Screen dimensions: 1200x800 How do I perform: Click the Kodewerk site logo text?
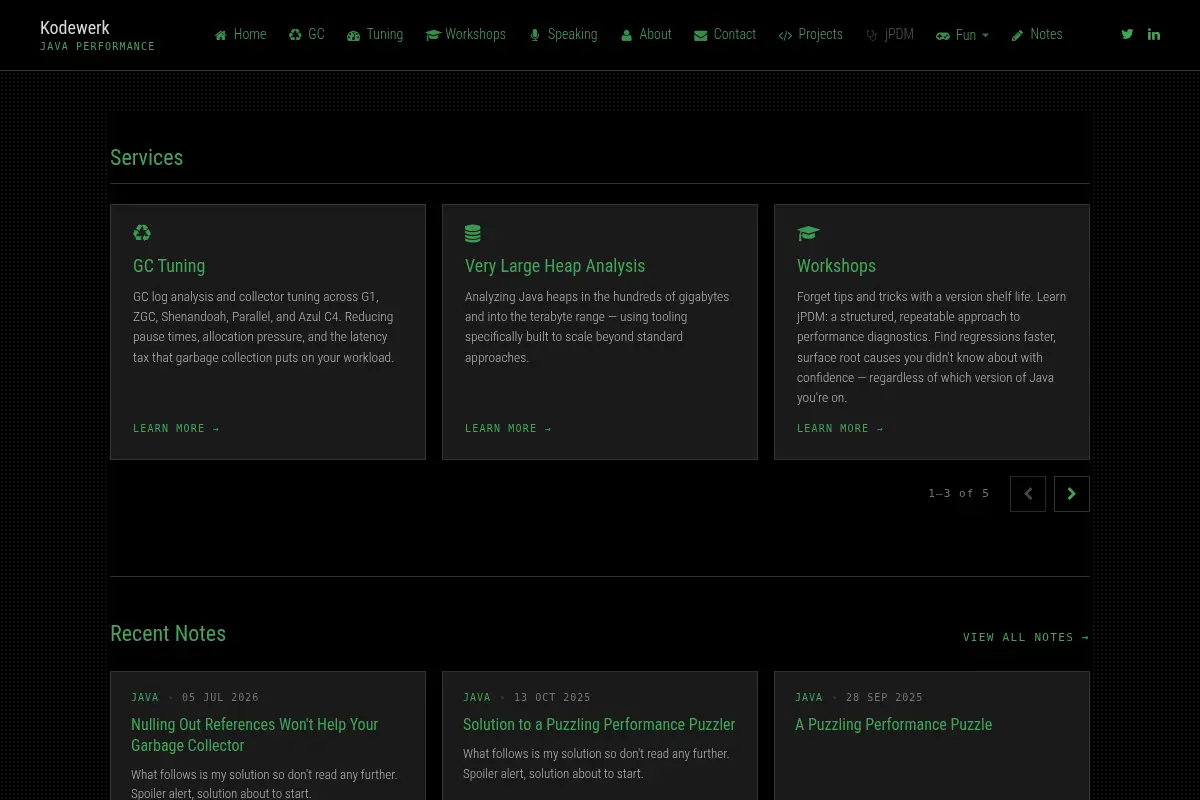[x=75, y=28]
